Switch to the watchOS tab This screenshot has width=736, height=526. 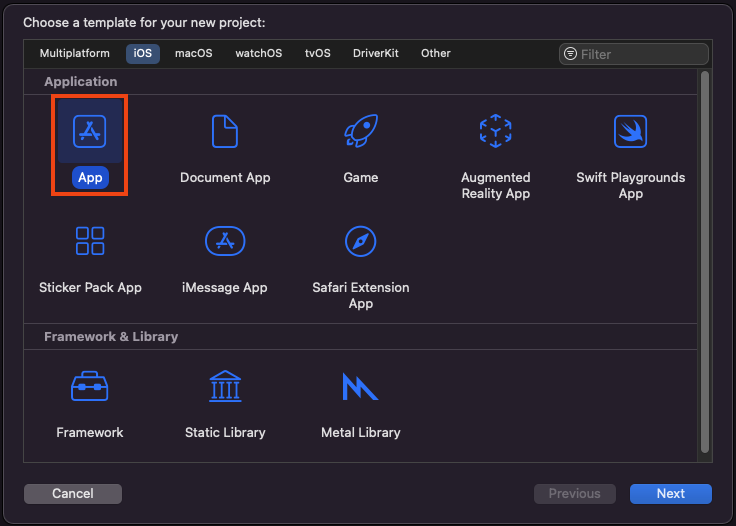pos(259,53)
